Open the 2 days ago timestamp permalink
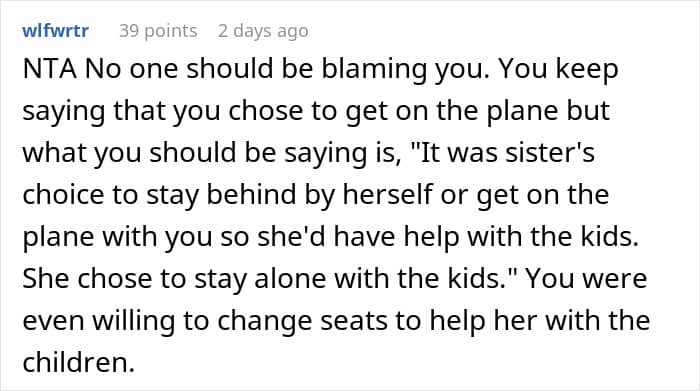The width and height of the screenshot is (700, 391). (x=263, y=31)
